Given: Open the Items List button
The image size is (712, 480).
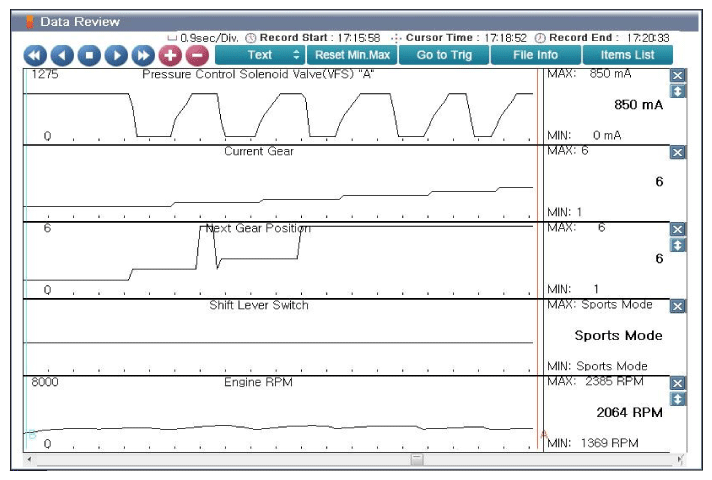Looking at the screenshot, I should pyautogui.click(x=628, y=55).
